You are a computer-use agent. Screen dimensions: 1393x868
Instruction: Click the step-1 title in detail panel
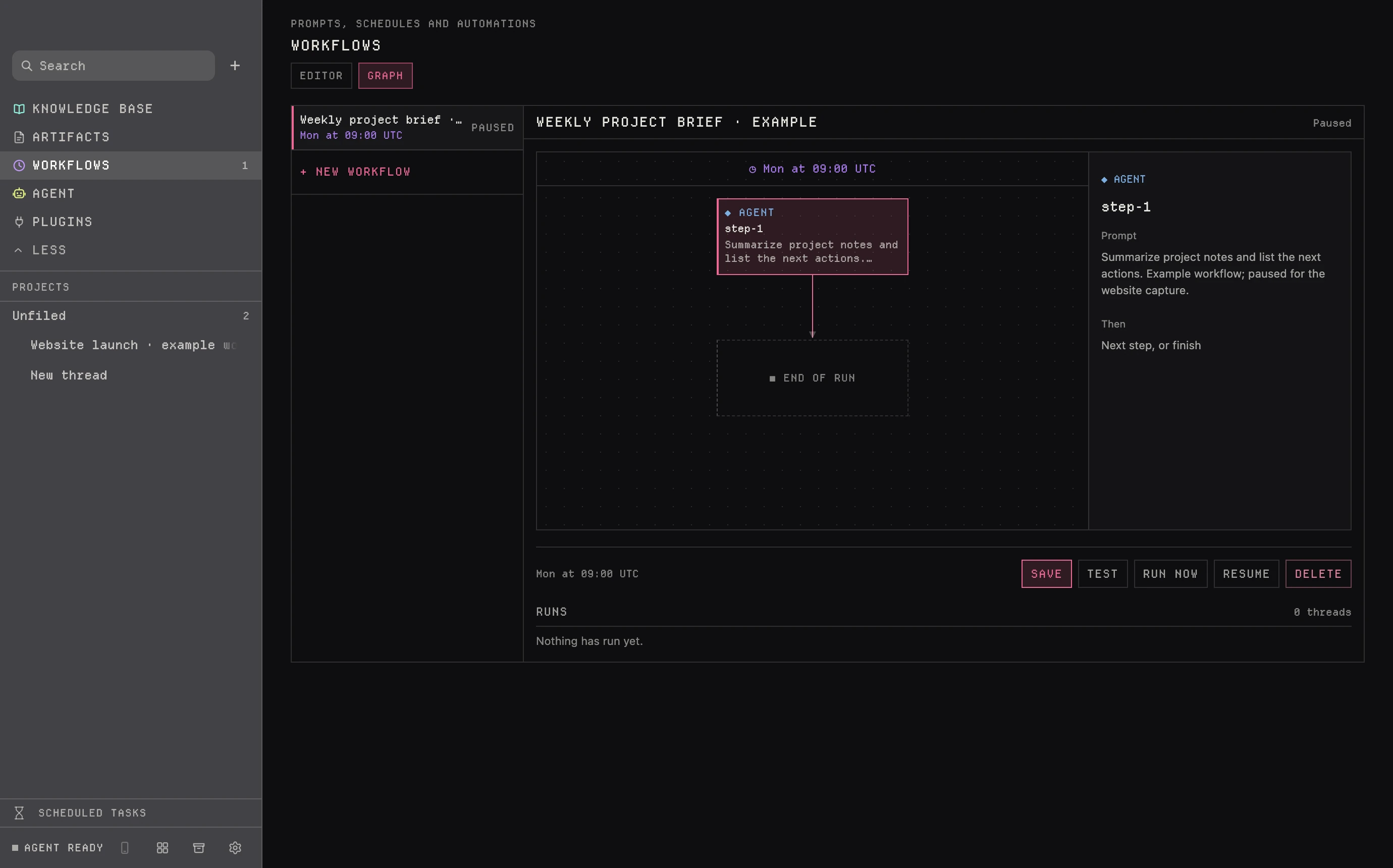[1126, 207]
